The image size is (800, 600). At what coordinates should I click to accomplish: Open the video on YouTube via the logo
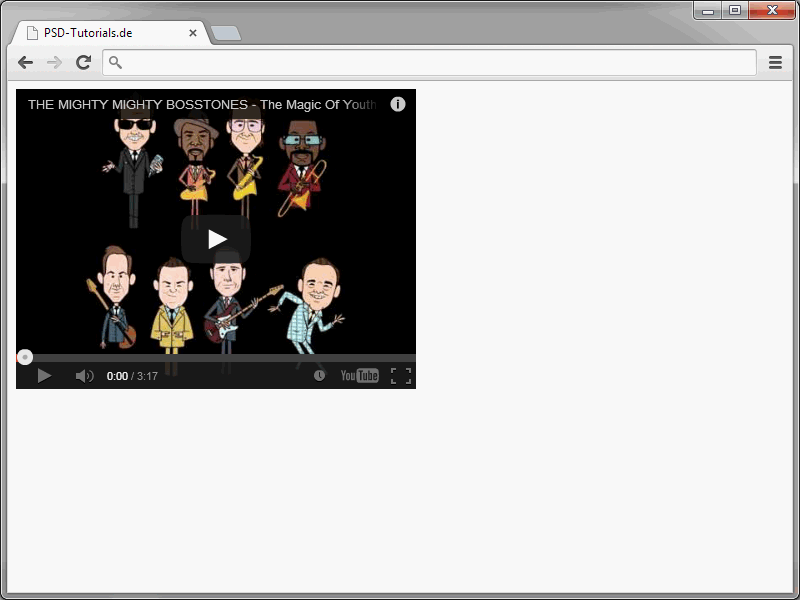(360, 376)
